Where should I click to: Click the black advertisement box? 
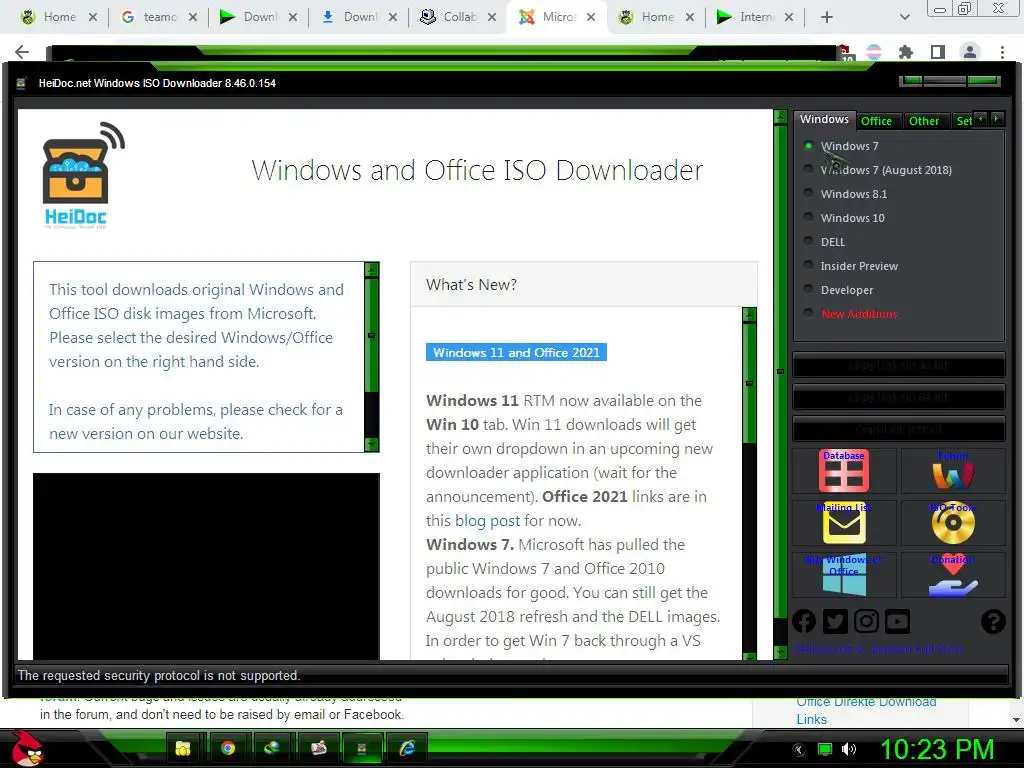(206, 566)
